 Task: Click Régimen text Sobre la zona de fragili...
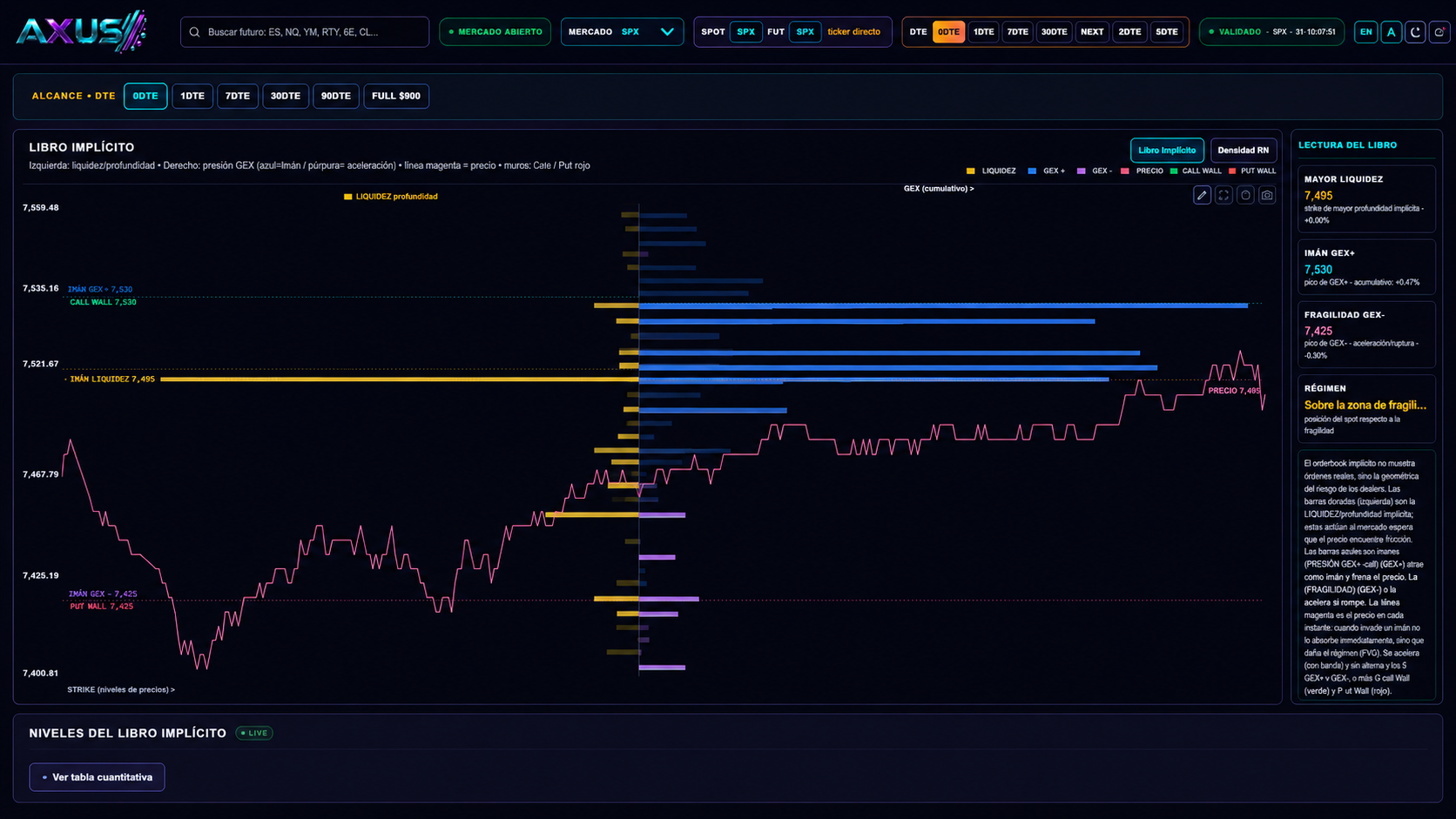(x=1365, y=405)
